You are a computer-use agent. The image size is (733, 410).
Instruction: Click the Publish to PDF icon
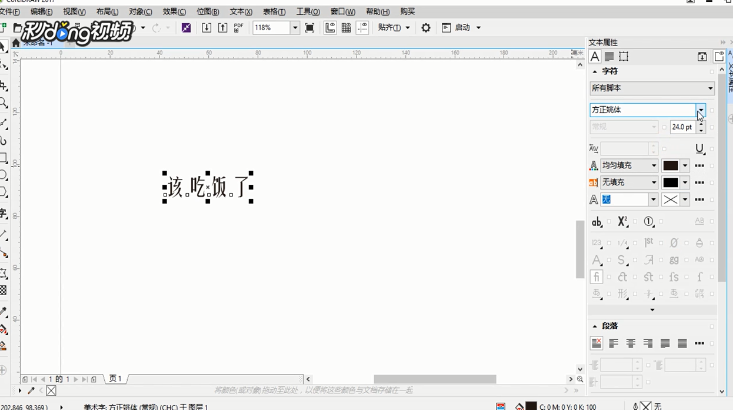[238, 28]
